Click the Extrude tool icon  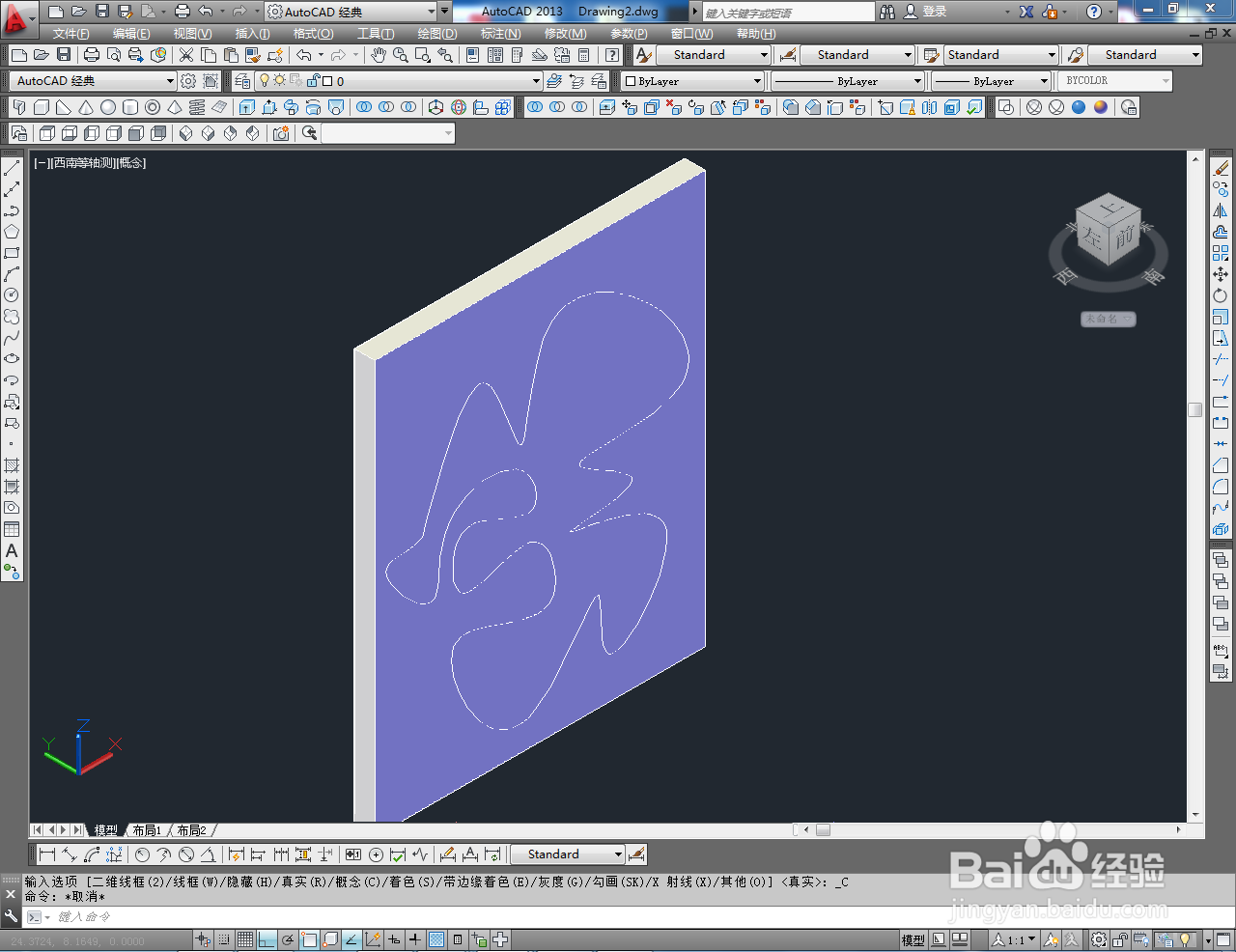247,107
